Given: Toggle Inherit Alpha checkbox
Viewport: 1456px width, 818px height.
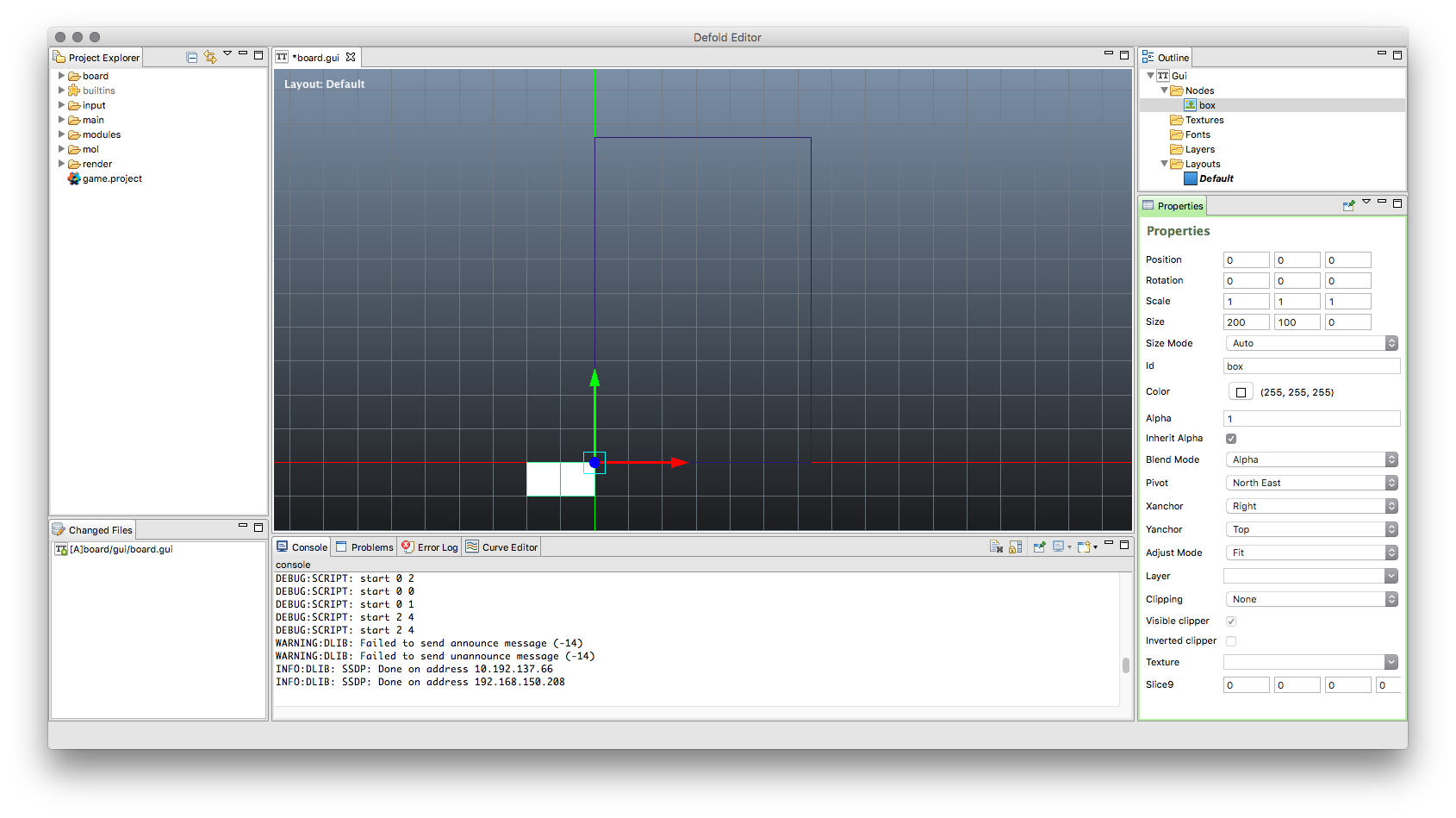Looking at the screenshot, I should point(1231,439).
